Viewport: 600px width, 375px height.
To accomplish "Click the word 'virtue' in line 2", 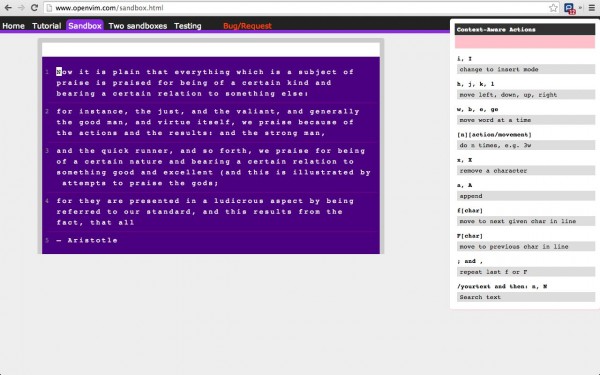I will pyautogui.click(x=174, y=122).
